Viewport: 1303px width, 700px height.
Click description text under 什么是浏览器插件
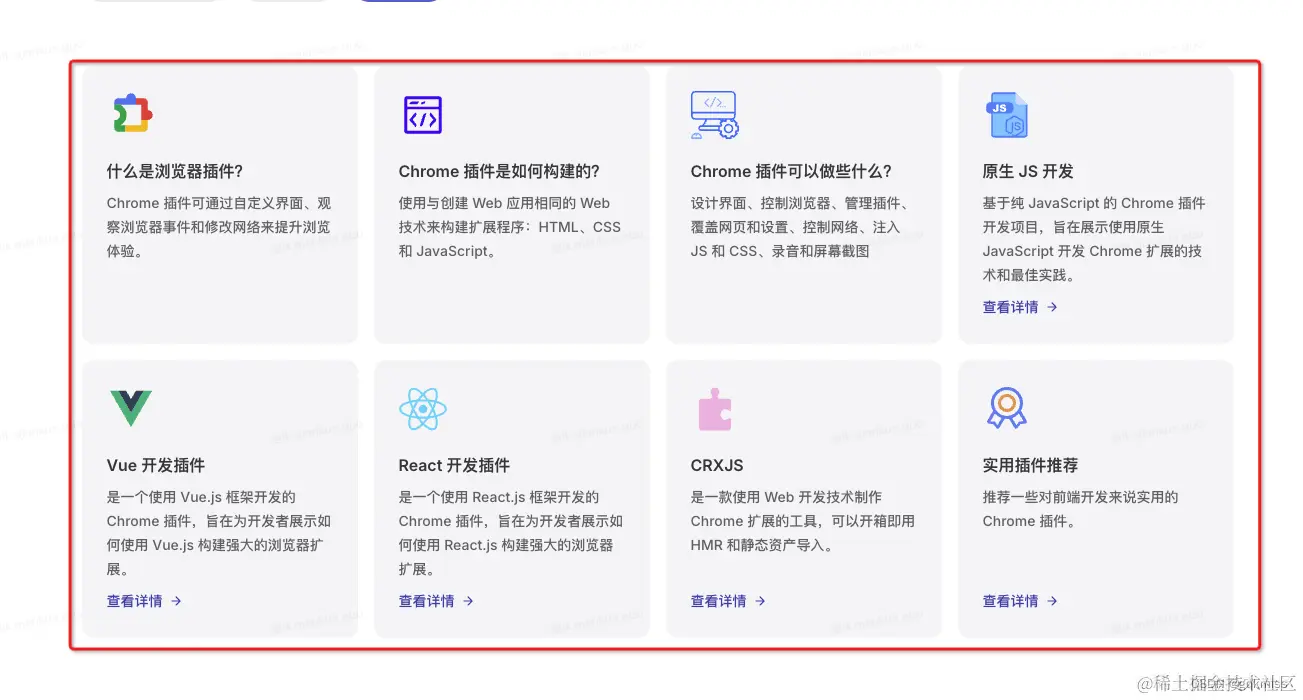tap(219, 227)
